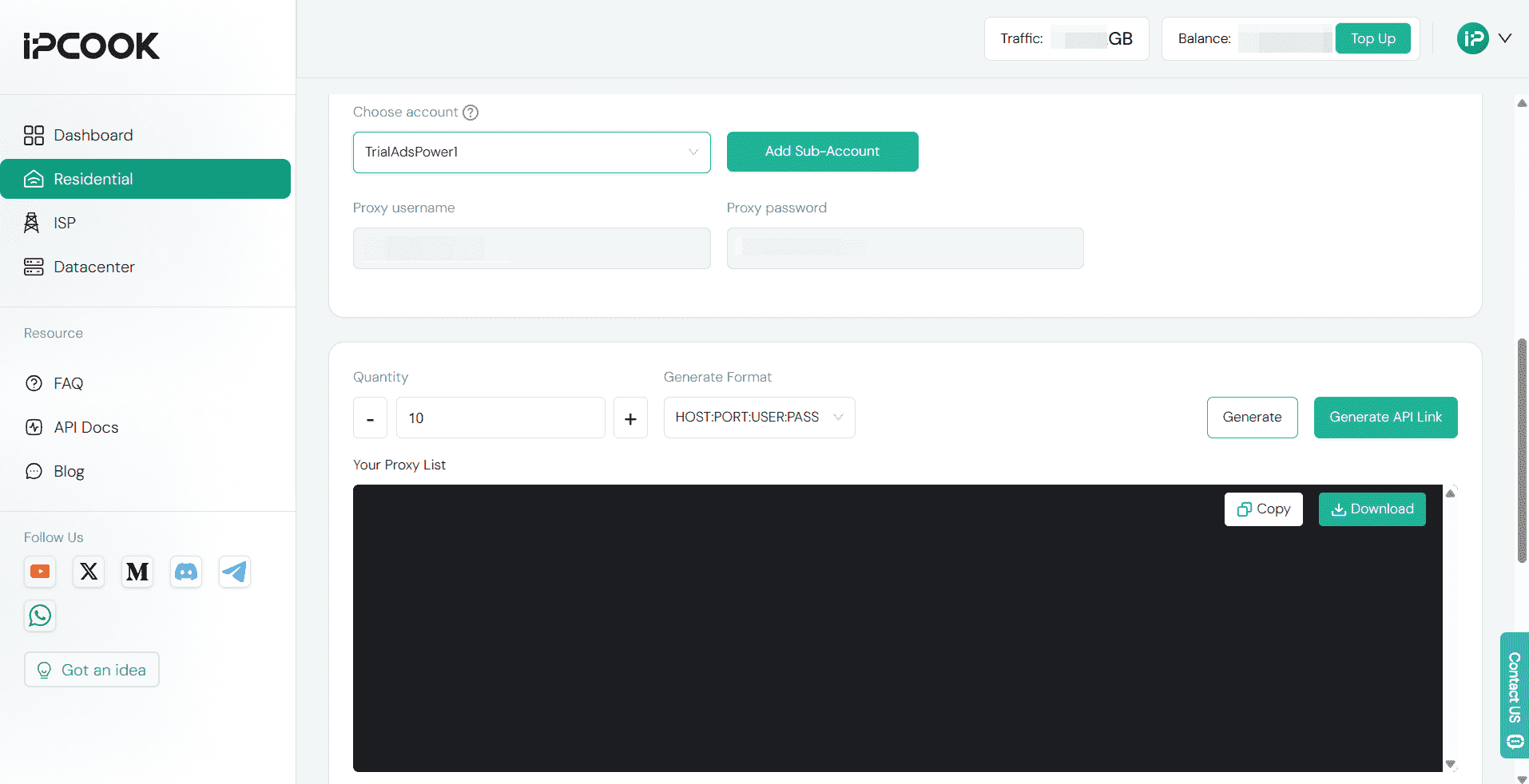The height and width of the screenshot is (784, 1529).
Task: Click the Your Proxy List label
Action: pyautogui.click(x=399, y=465)
